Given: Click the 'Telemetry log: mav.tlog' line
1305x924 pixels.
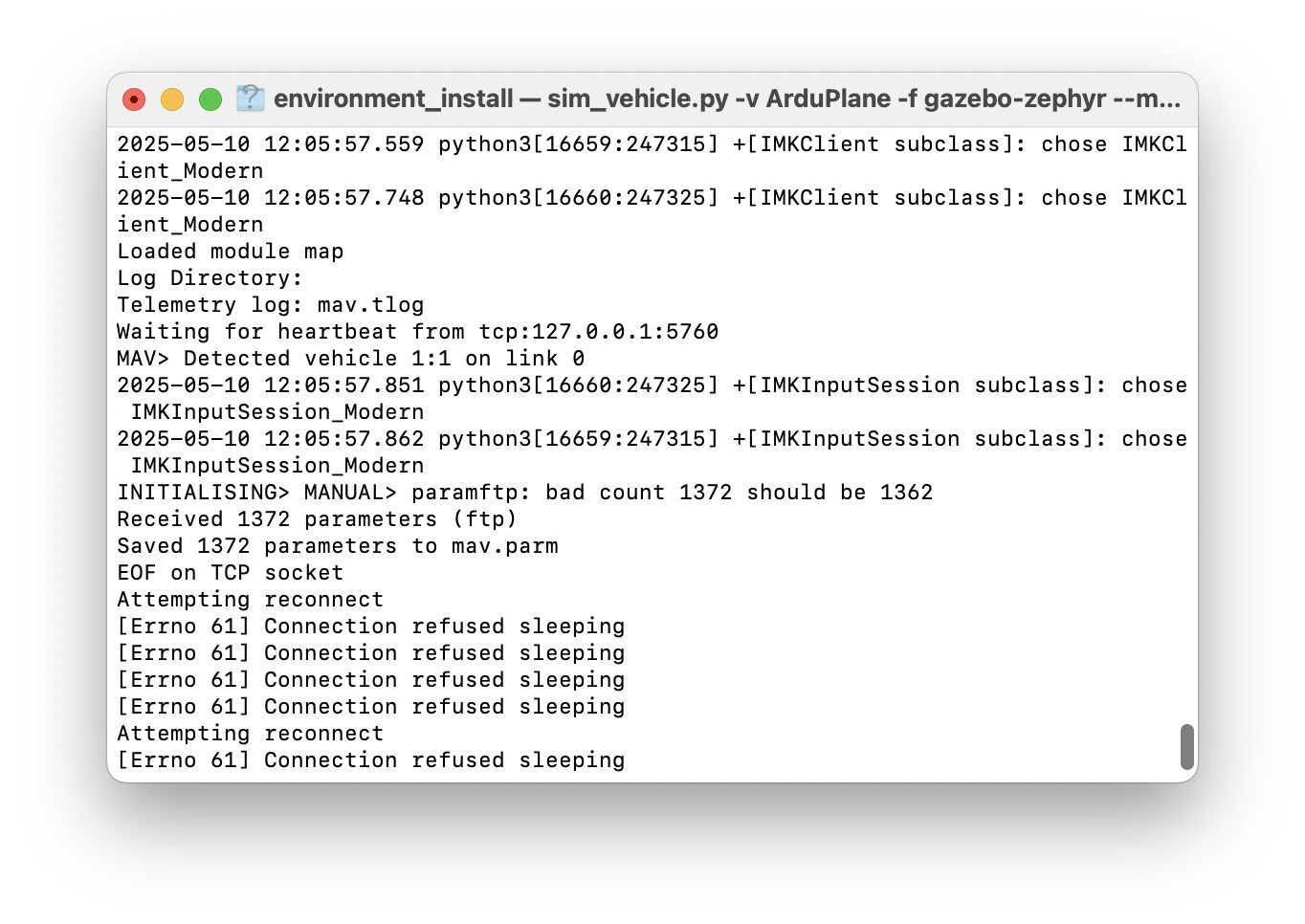Looking at the screenshot, I should [271, 305].
